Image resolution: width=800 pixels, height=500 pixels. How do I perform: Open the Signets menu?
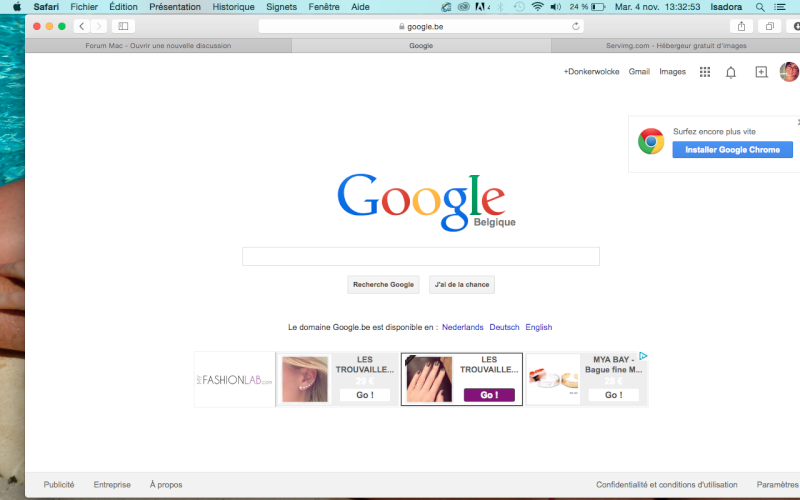pyautogui.click(x=282, y=7)
